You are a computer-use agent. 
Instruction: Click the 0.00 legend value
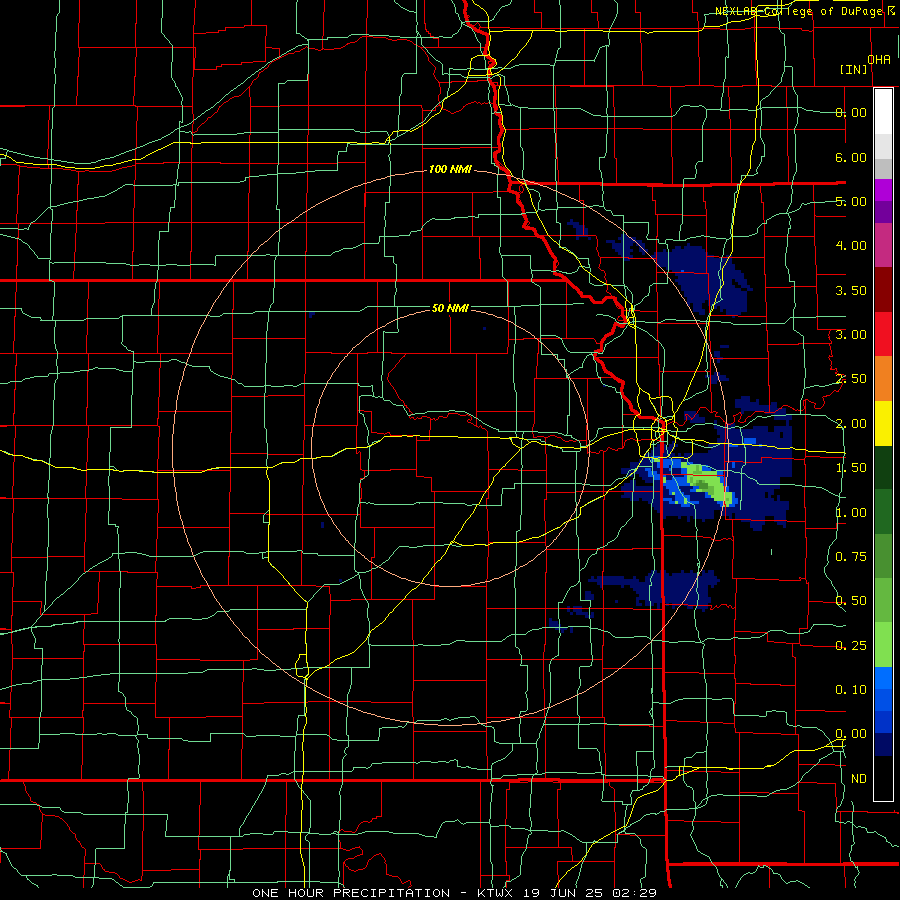(x=851, y=734)
